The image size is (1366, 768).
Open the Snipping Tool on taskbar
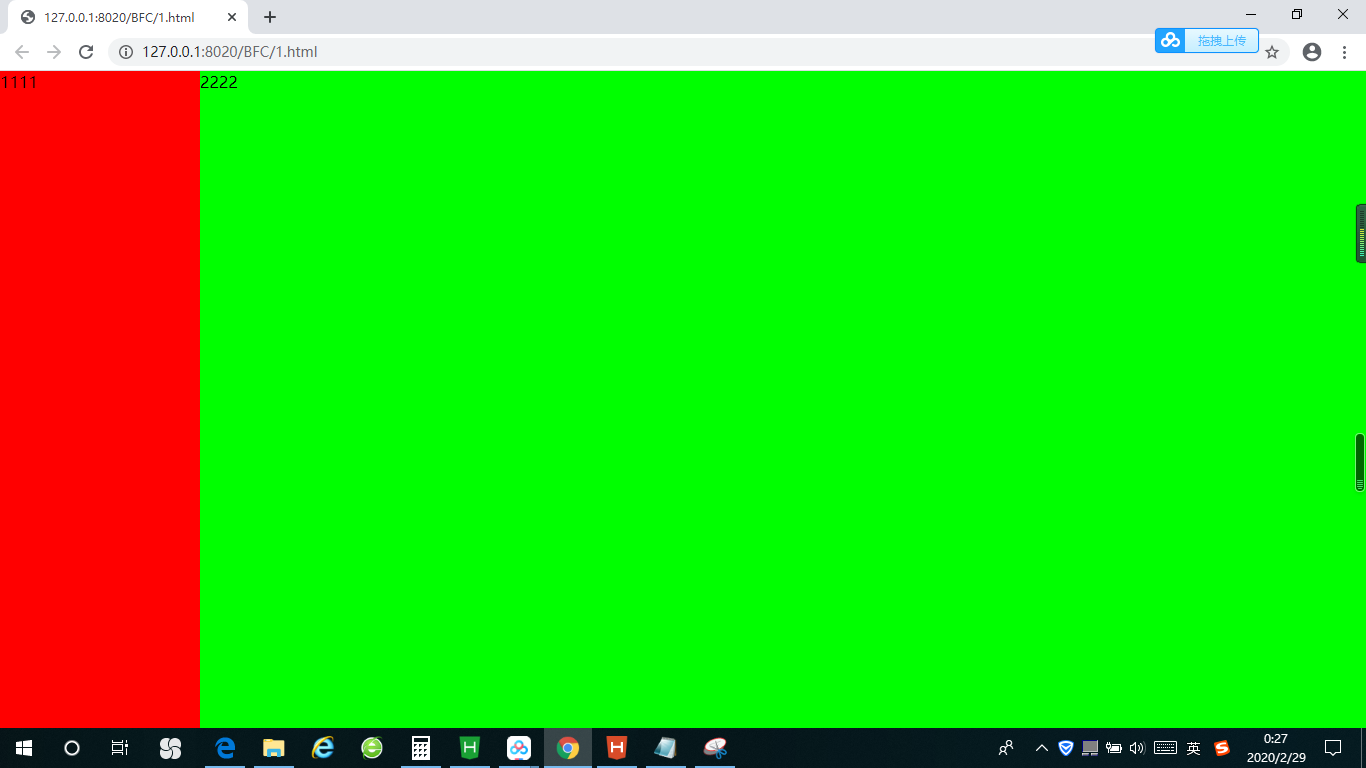[x=715, y=748]
